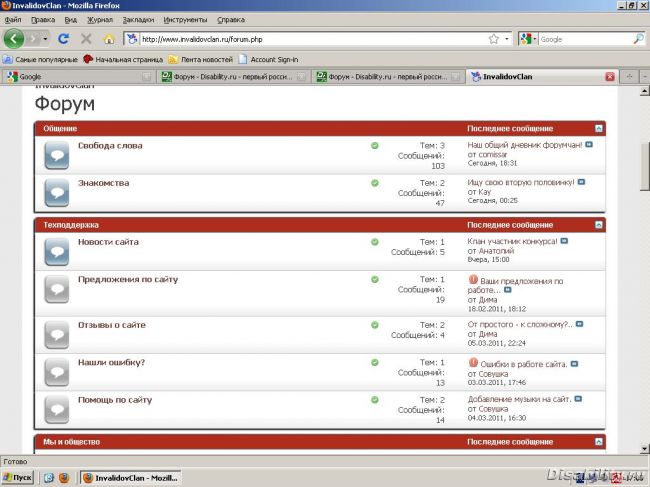
Task: Stop page loading with the X icon
Action: [85, 39]
